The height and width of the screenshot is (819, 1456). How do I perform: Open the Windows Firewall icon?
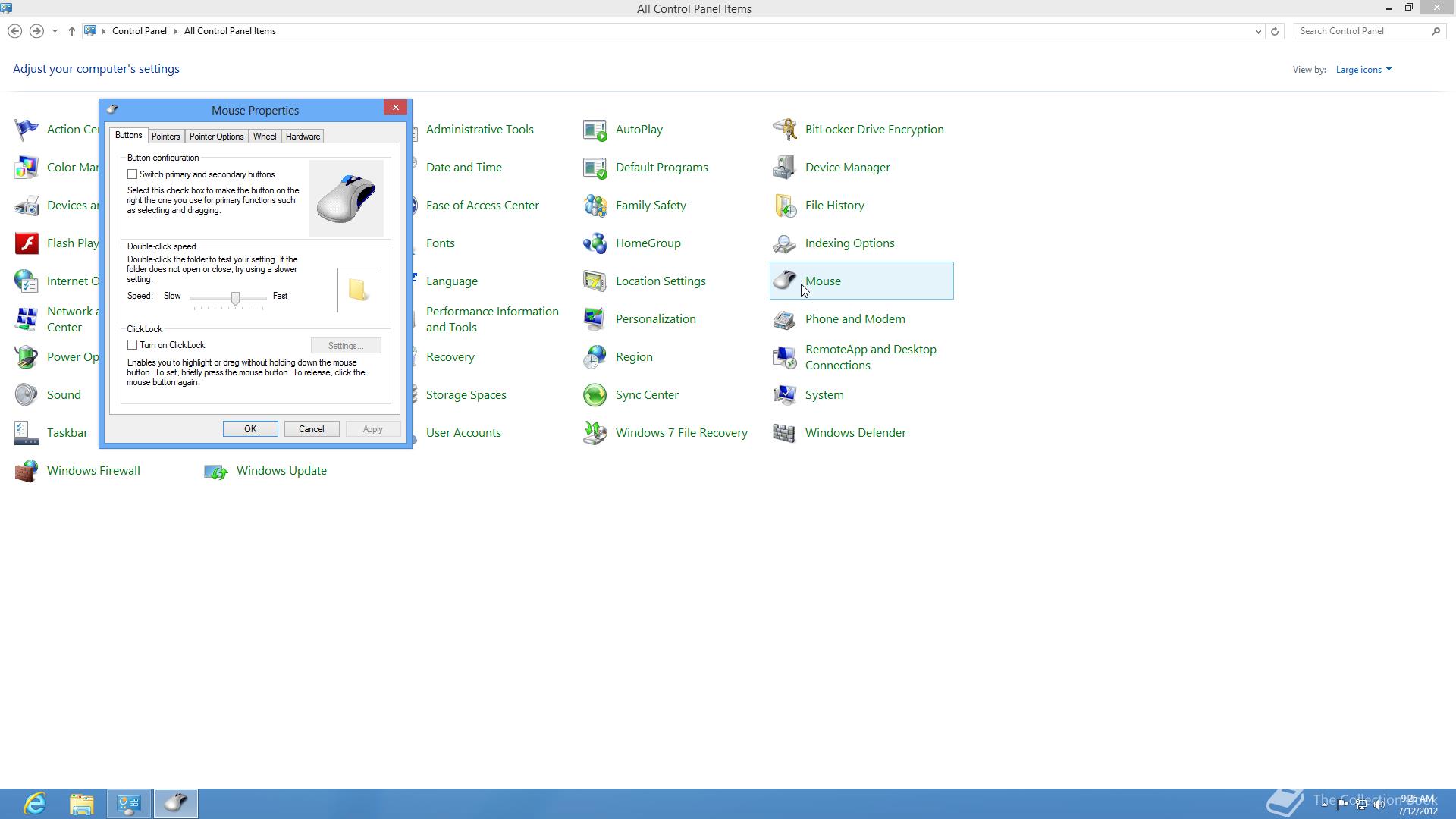(26, 471)
